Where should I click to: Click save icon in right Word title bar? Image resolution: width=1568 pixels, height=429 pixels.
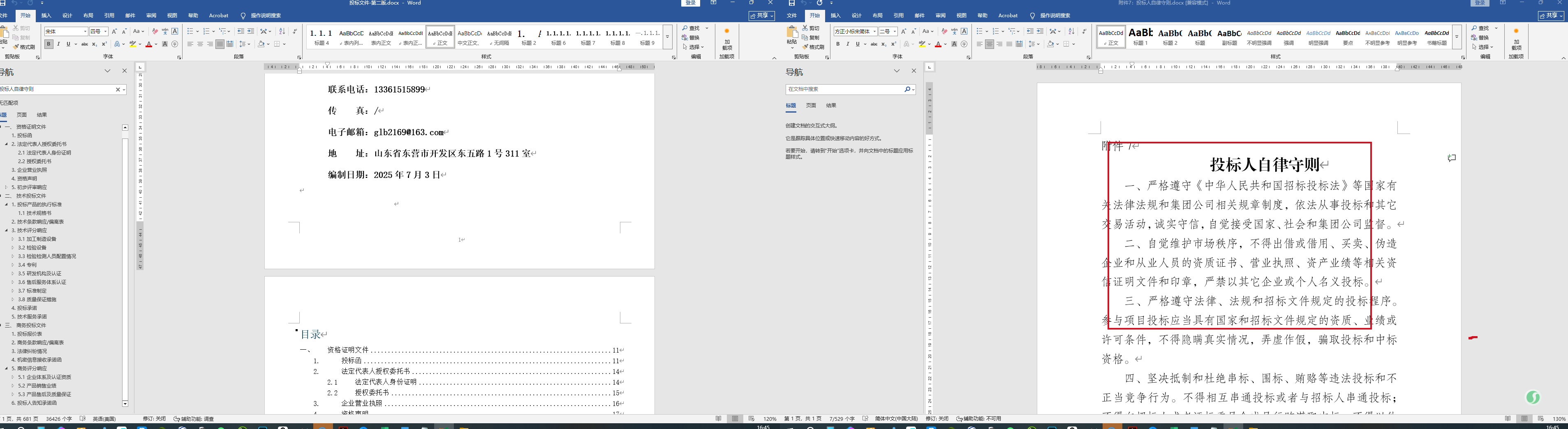coord(791,3)
